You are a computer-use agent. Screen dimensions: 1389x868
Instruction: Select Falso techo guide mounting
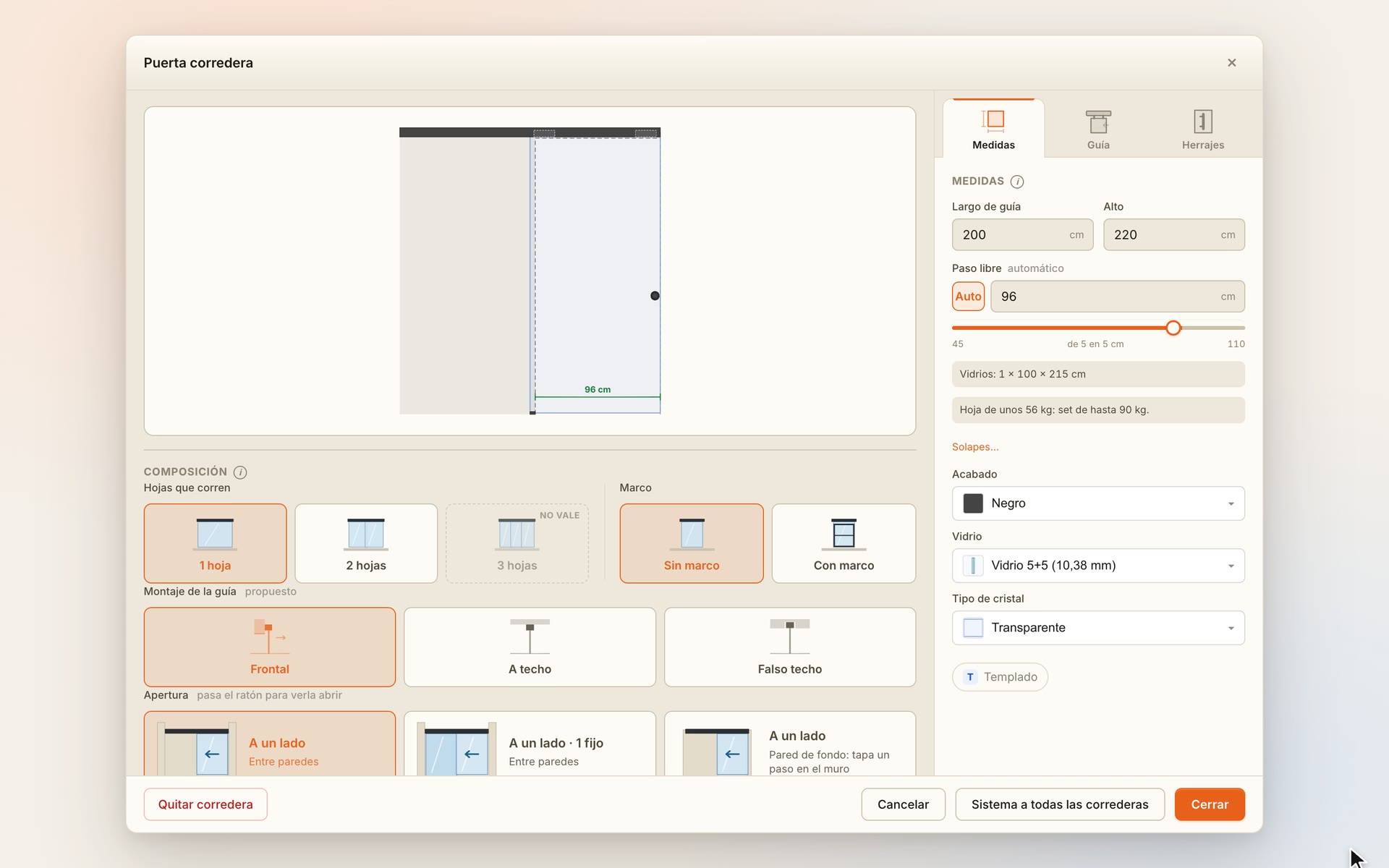[790, 647]
